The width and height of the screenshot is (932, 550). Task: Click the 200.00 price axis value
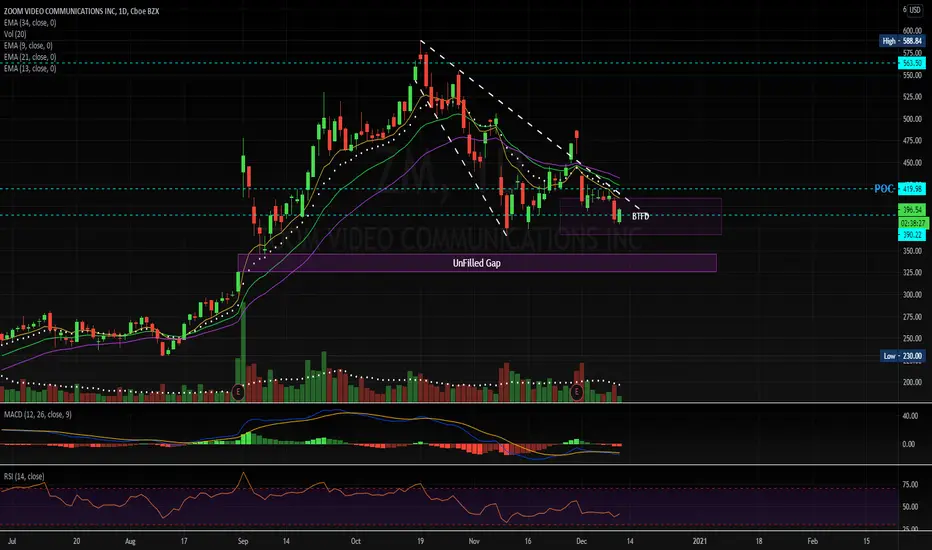click(912, 382)
